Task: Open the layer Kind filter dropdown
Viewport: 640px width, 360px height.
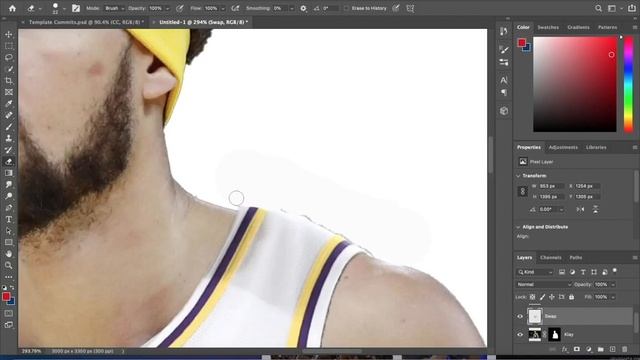Action: pyautogui.click(x=535, y=272)
